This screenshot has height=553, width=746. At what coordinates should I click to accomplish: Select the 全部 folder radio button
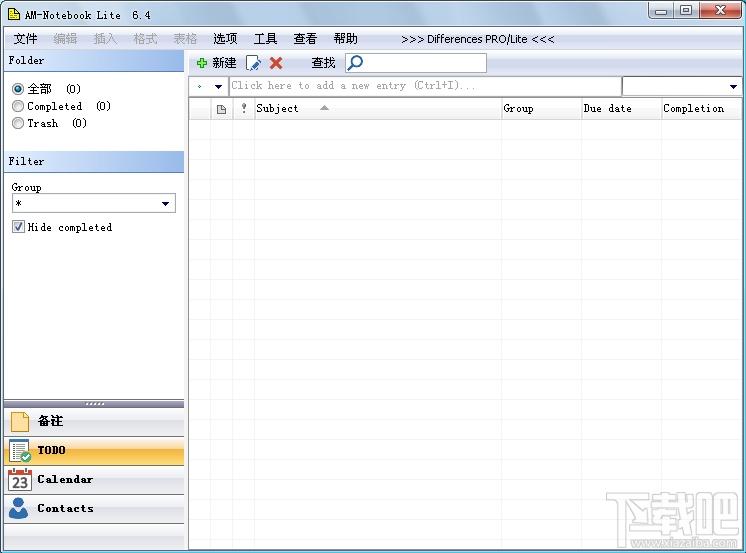click(18, 89)
